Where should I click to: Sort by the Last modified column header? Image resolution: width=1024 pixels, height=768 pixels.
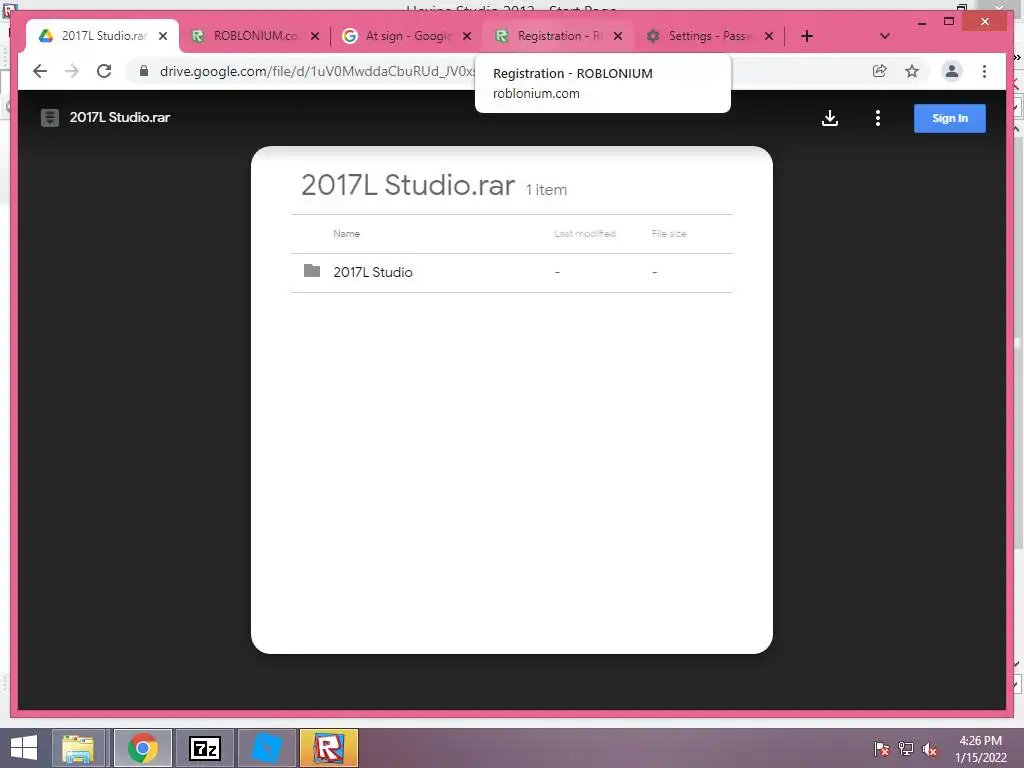click(x=584, y=233)
